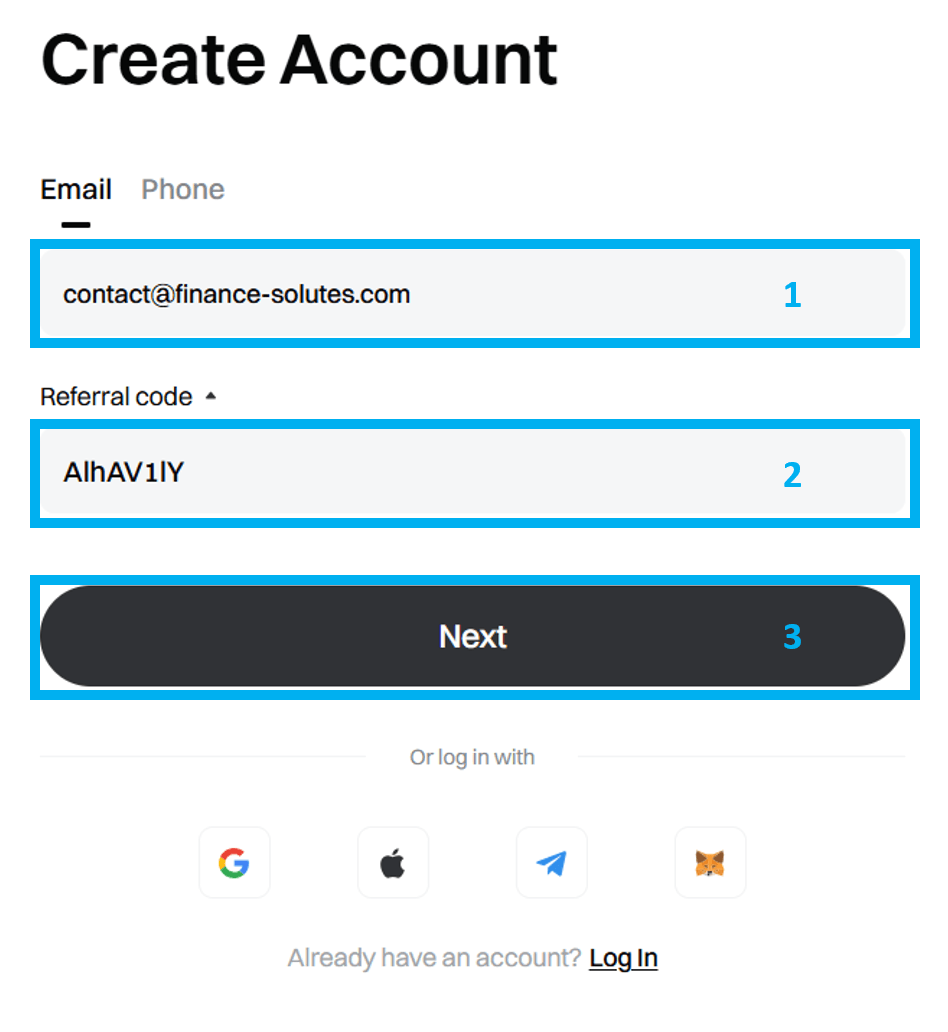948x1032 pixels.
Task: Log in with MetaMask fox icon
Action: pyautogui.click(x=710, y=863)
